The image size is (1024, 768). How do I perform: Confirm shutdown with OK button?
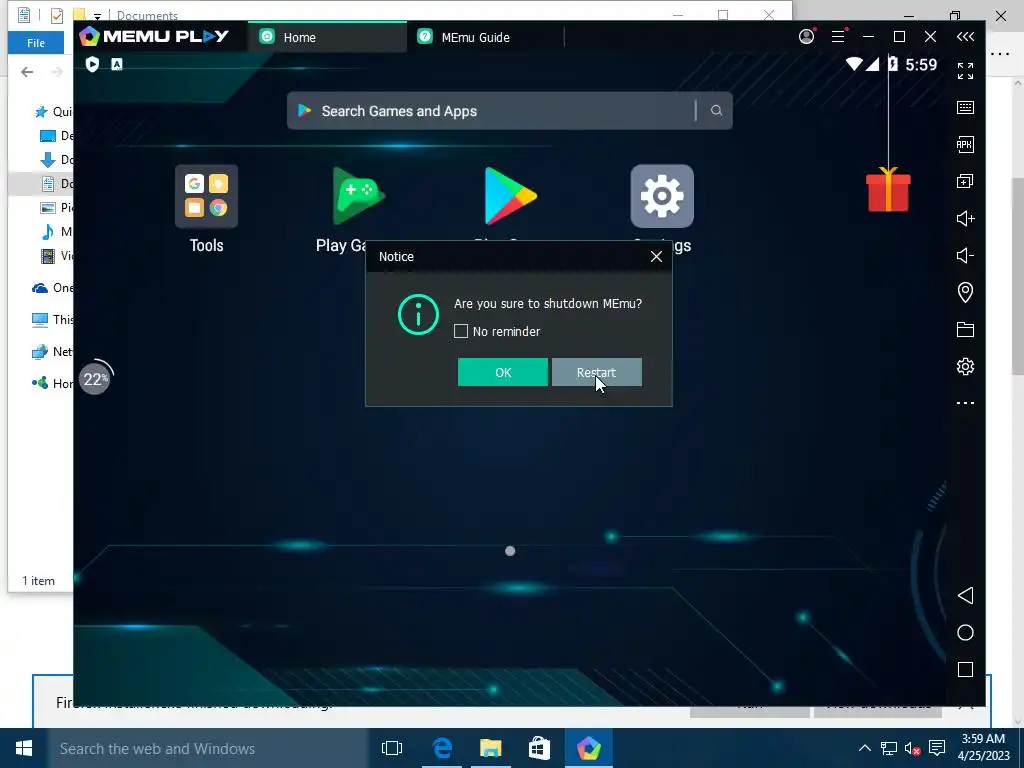click(x=503, y=372)
